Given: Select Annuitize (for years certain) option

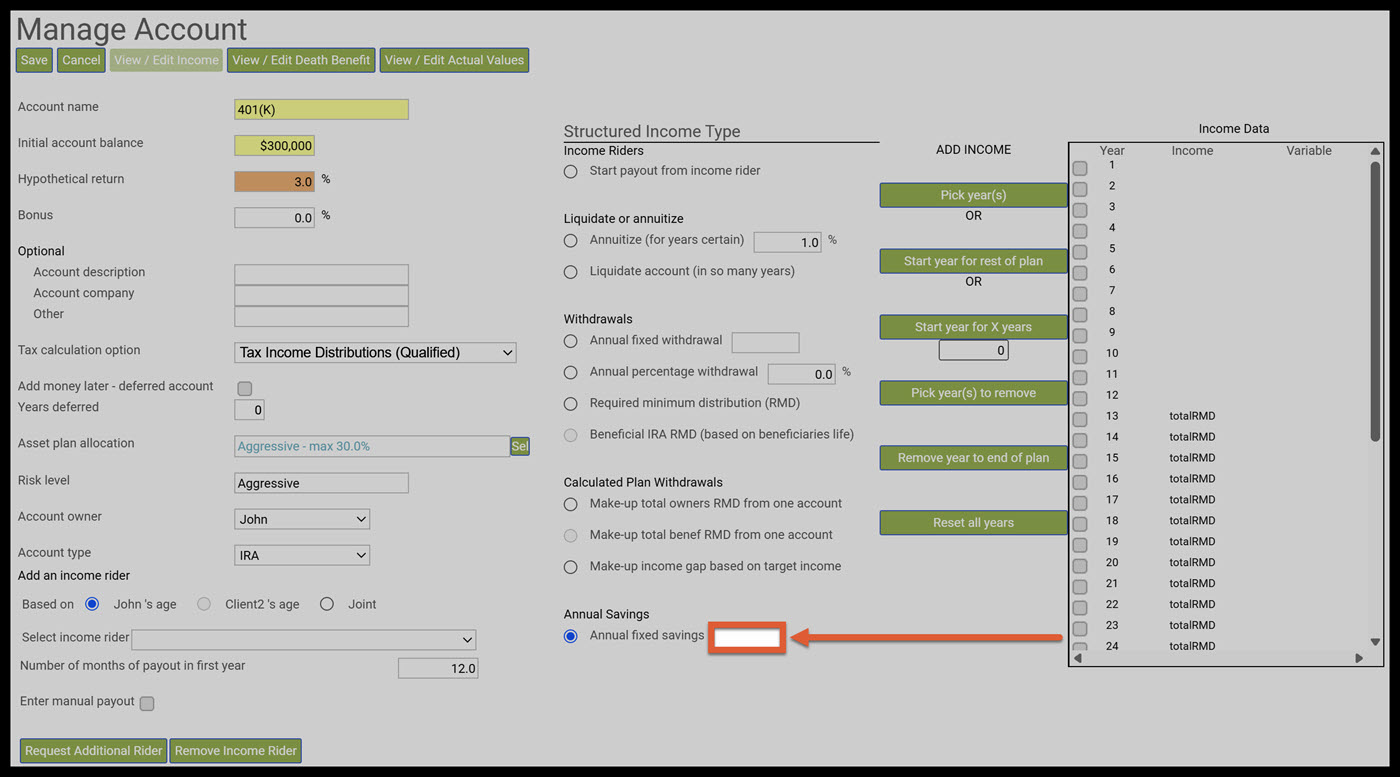Looking at the screenshot, I should click(x=571, y=241).
